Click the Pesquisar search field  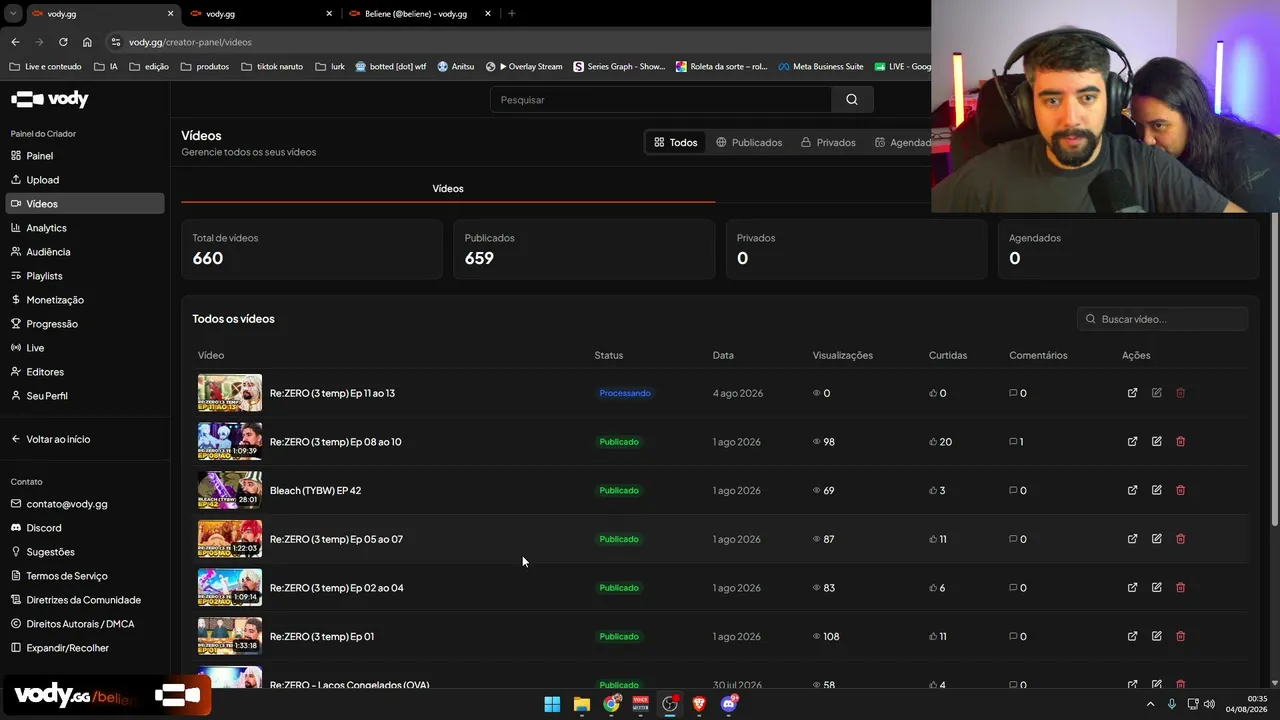click(661, 100)
